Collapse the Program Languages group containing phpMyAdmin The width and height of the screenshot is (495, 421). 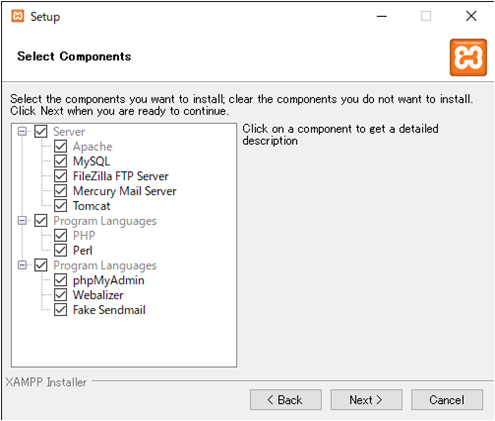(x=22, y=265)
